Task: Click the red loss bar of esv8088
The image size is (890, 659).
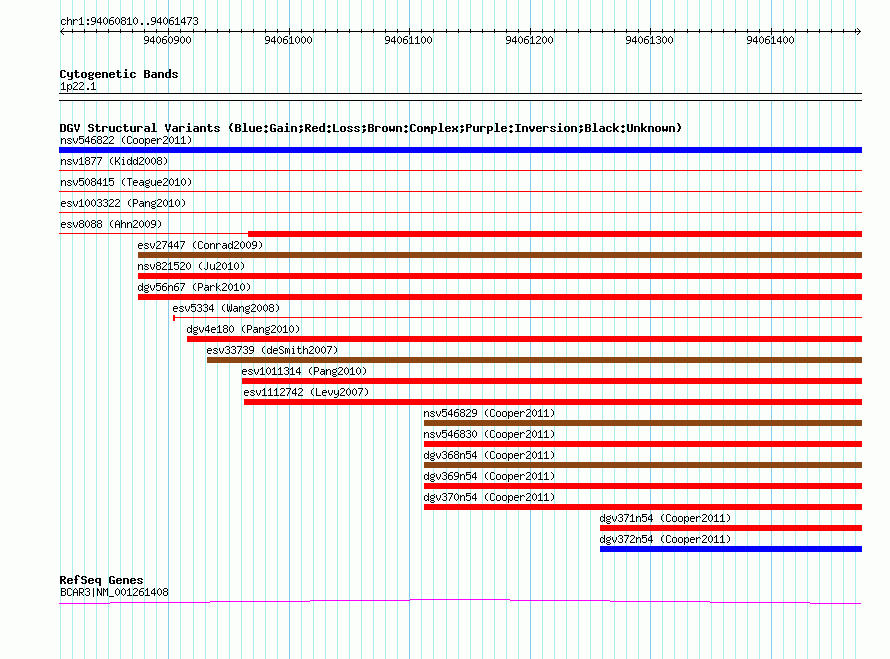Action: pyautogui.click(x=555, y=234)
